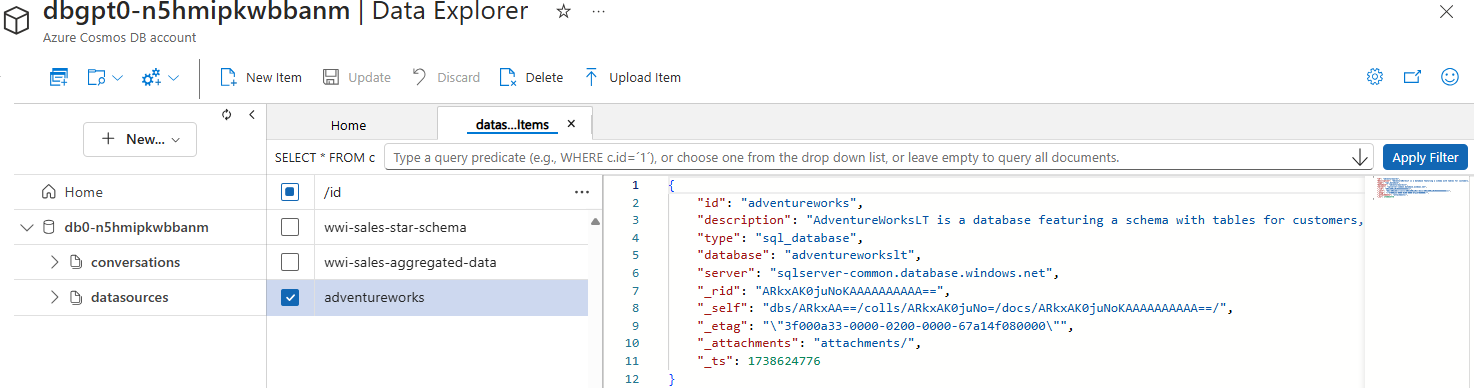Screen dimensions: 1474x388
Task: Click the container icon beside datasources
Action: pos(75,297)
